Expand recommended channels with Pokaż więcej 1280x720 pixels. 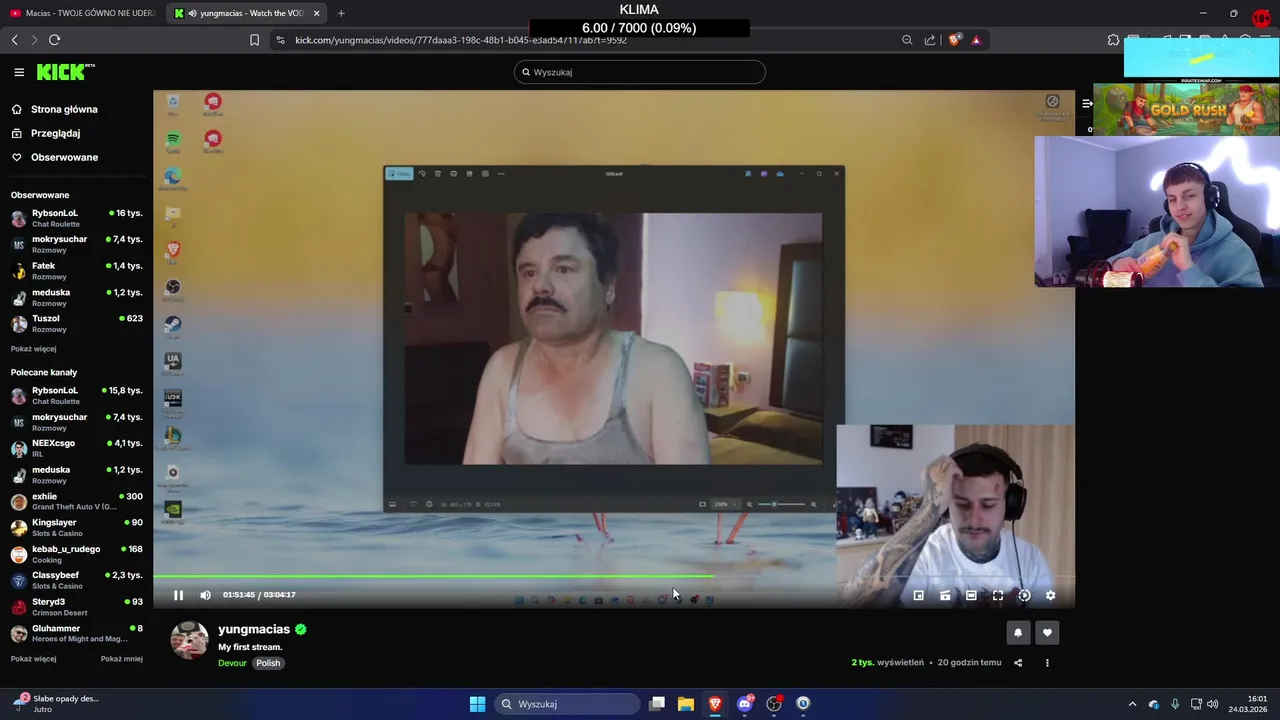(33, 659)
